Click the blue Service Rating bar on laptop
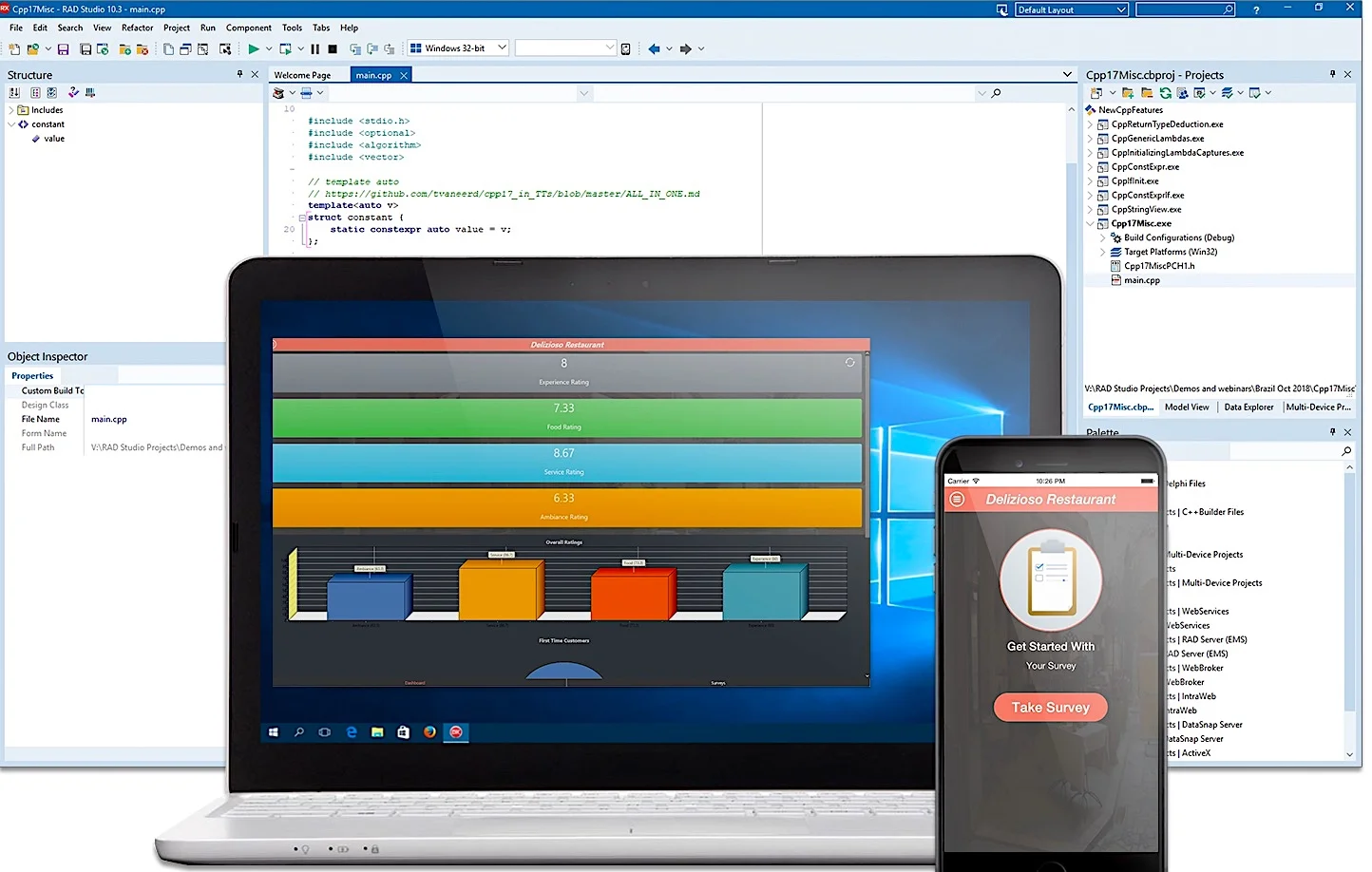 point(567,463)
